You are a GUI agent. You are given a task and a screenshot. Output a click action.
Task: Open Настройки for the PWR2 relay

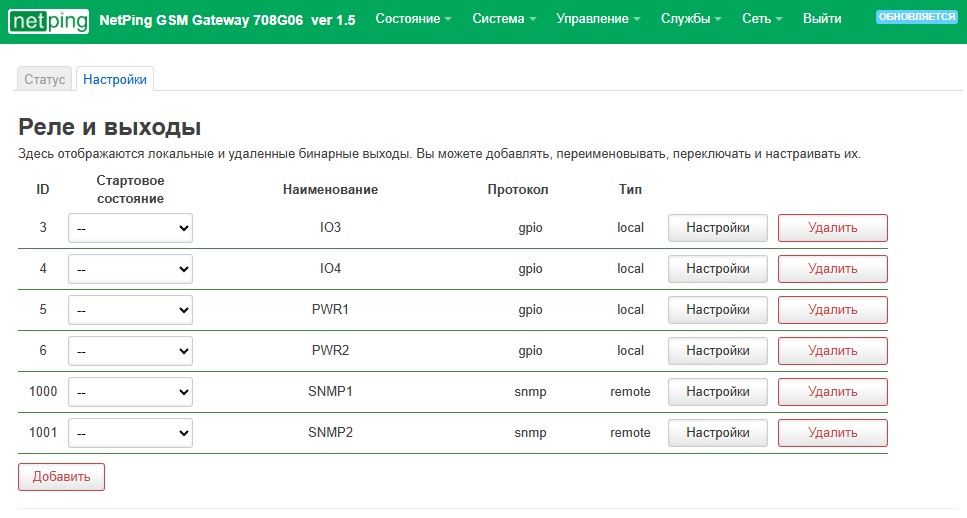[717, 351]
